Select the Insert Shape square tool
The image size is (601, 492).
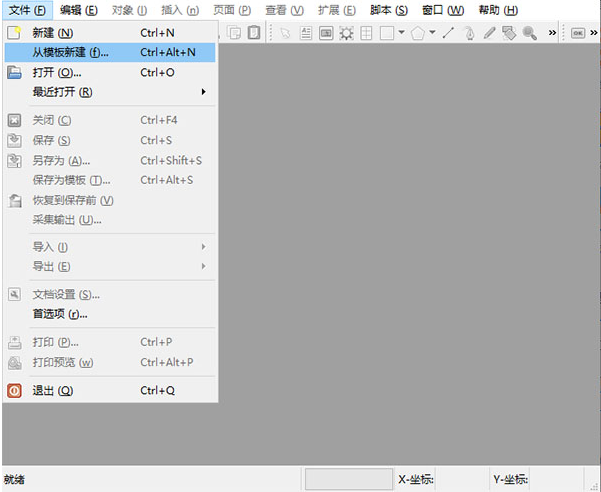point(387,33)
